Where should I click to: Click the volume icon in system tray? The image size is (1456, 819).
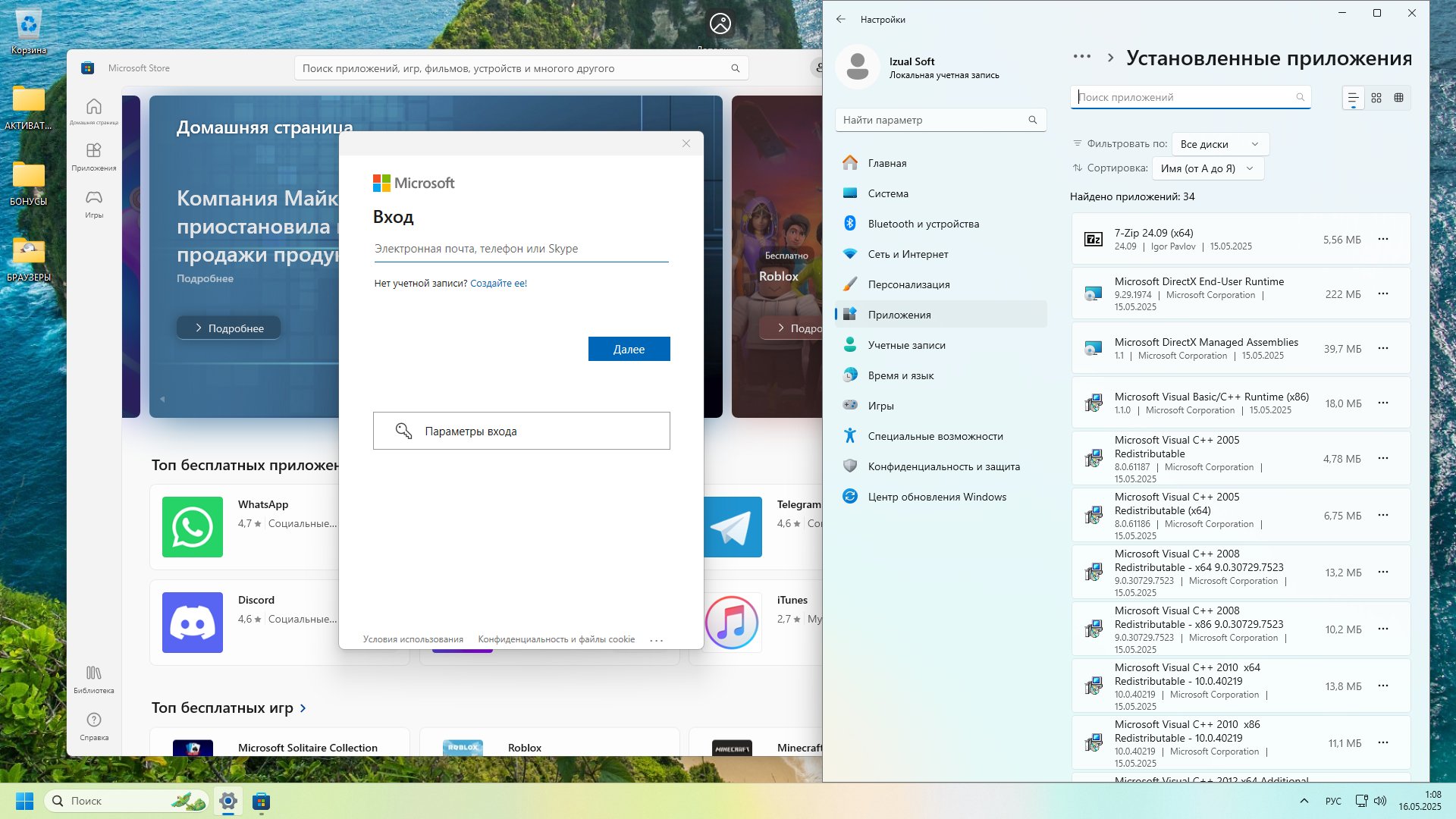1380,801
